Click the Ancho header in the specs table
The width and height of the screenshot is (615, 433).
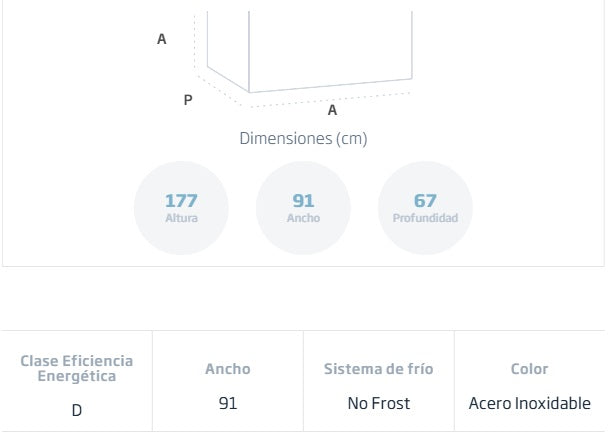point(228,369)
